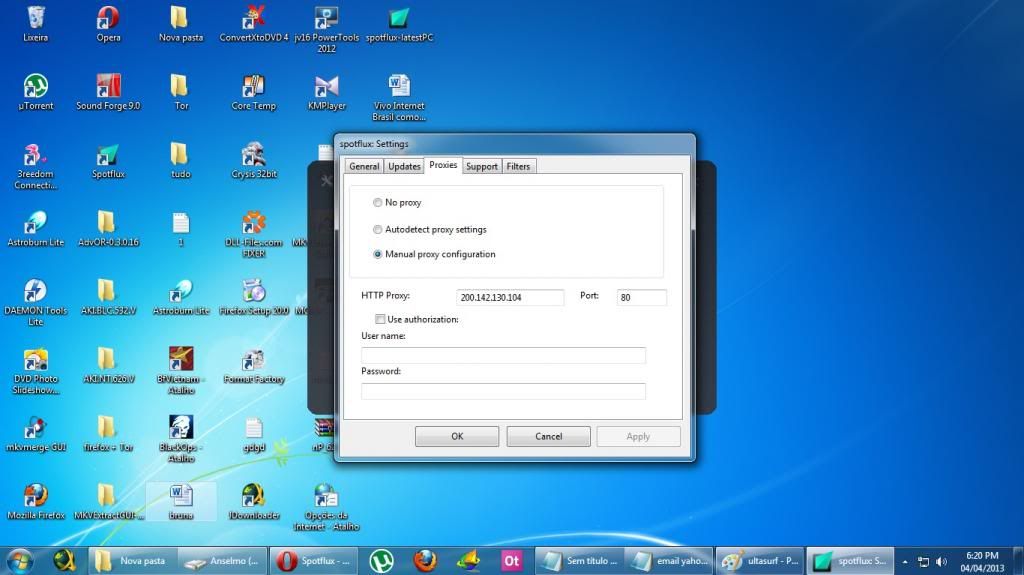Screen dimensions: 1024x575
Task: Confirm settings with the OK button
Action: 457,436
